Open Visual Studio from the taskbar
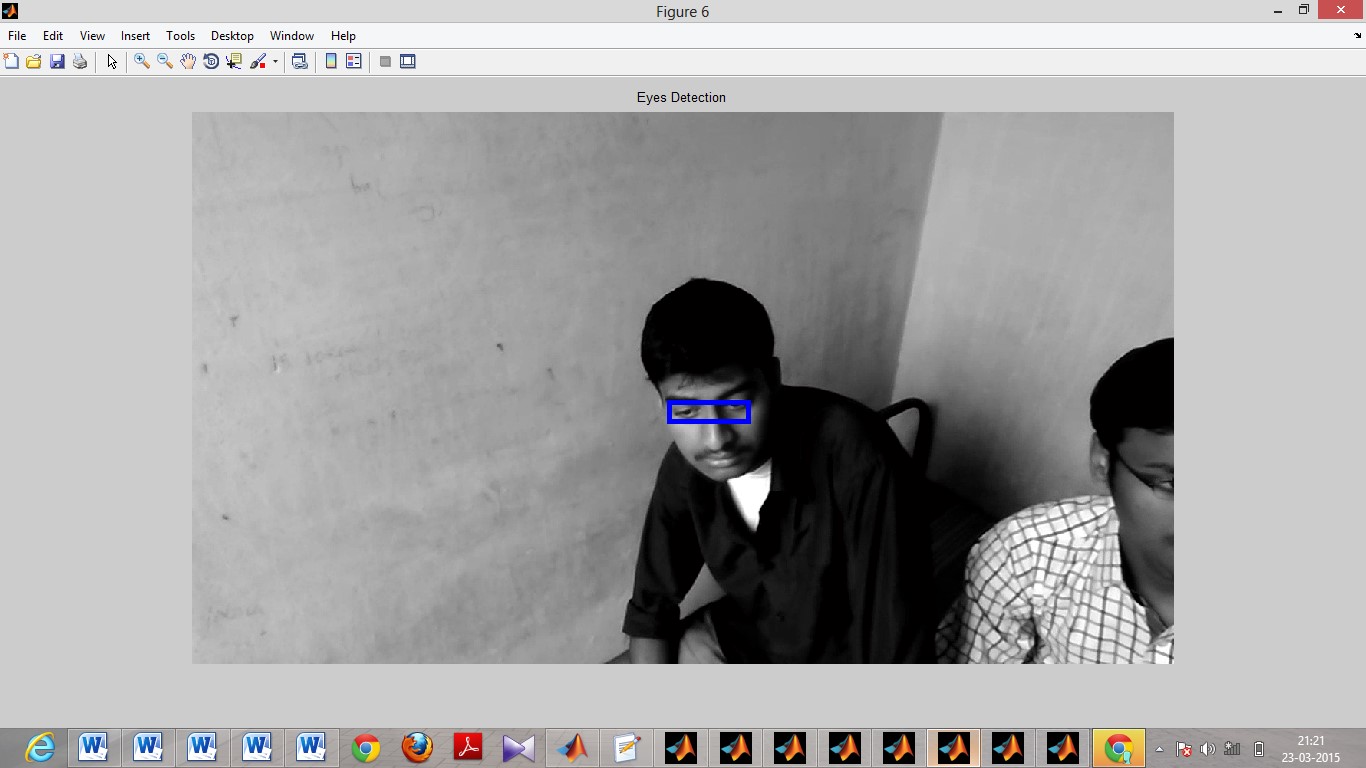1366x768 pixels. (519, 747)
